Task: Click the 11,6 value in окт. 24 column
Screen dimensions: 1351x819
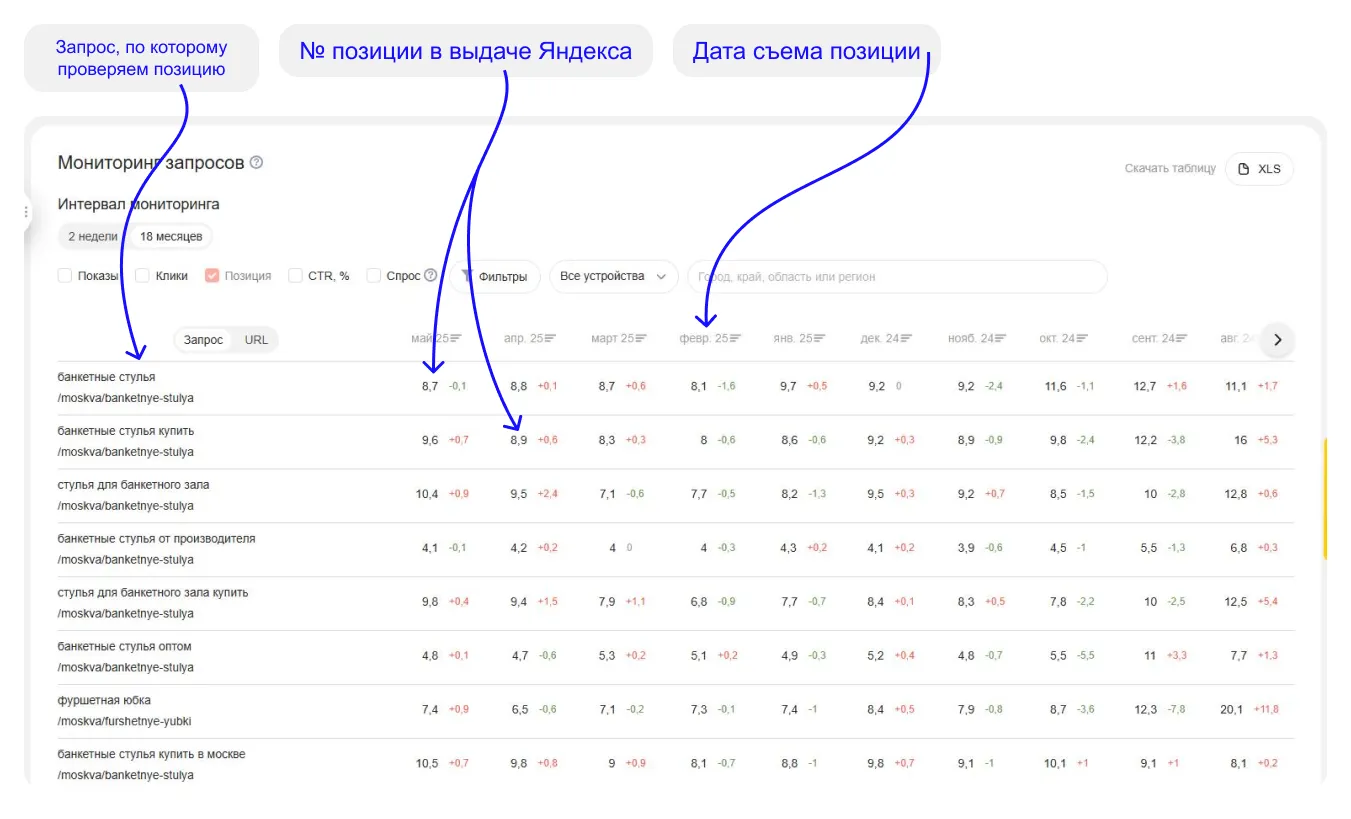Action: point(1056,386)
